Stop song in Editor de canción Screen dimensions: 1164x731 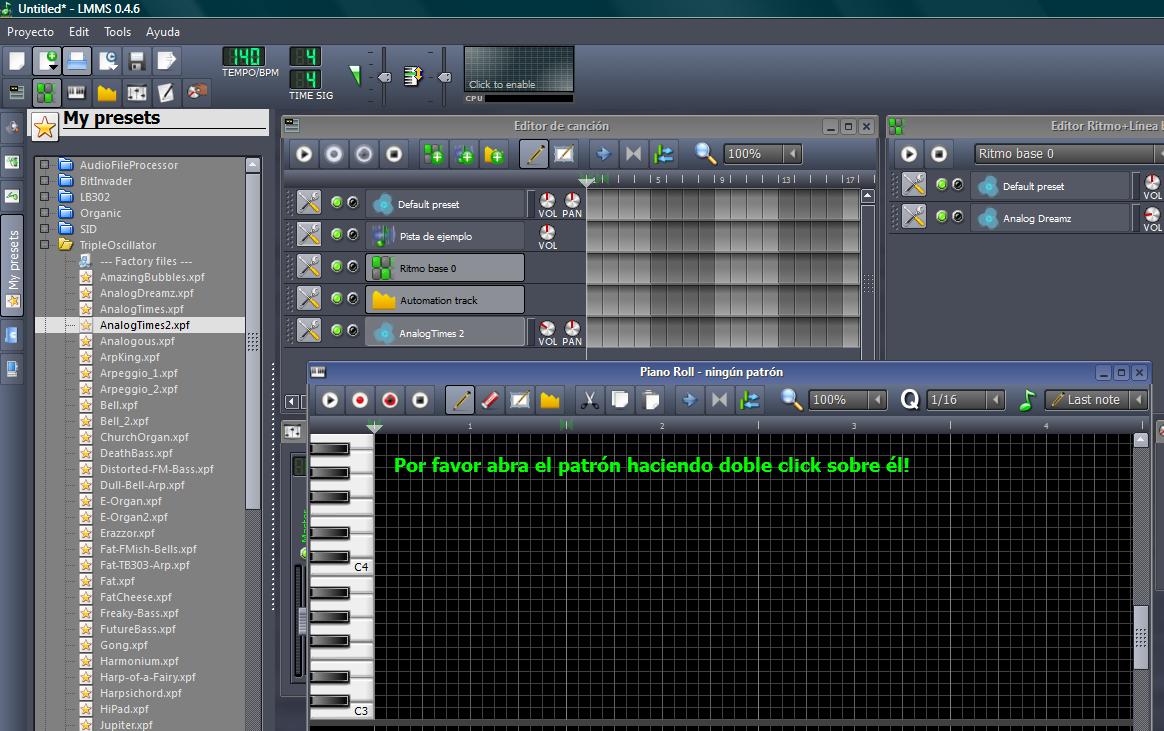[x=394, y=154]
